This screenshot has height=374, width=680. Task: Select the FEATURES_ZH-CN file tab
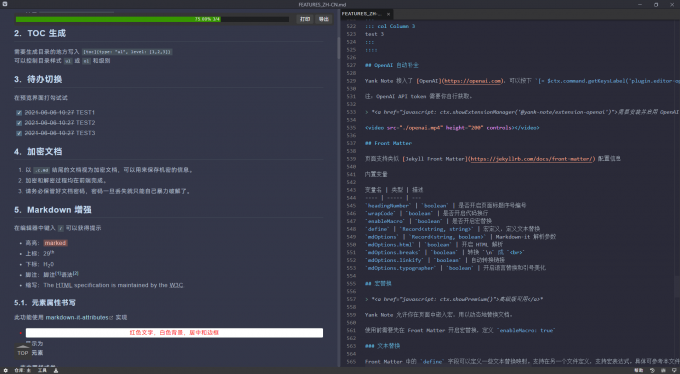[x=362, y=14]
